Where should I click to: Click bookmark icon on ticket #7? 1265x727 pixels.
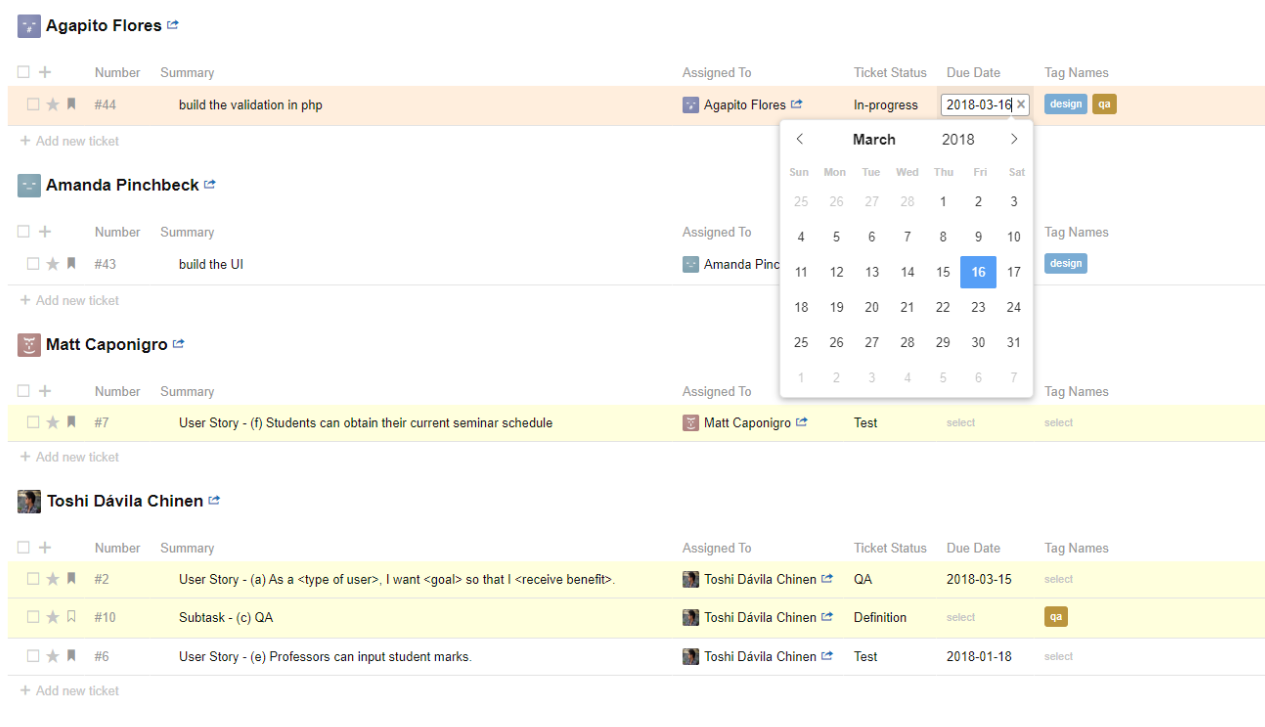pyautogui.click(x=71, y=423)
